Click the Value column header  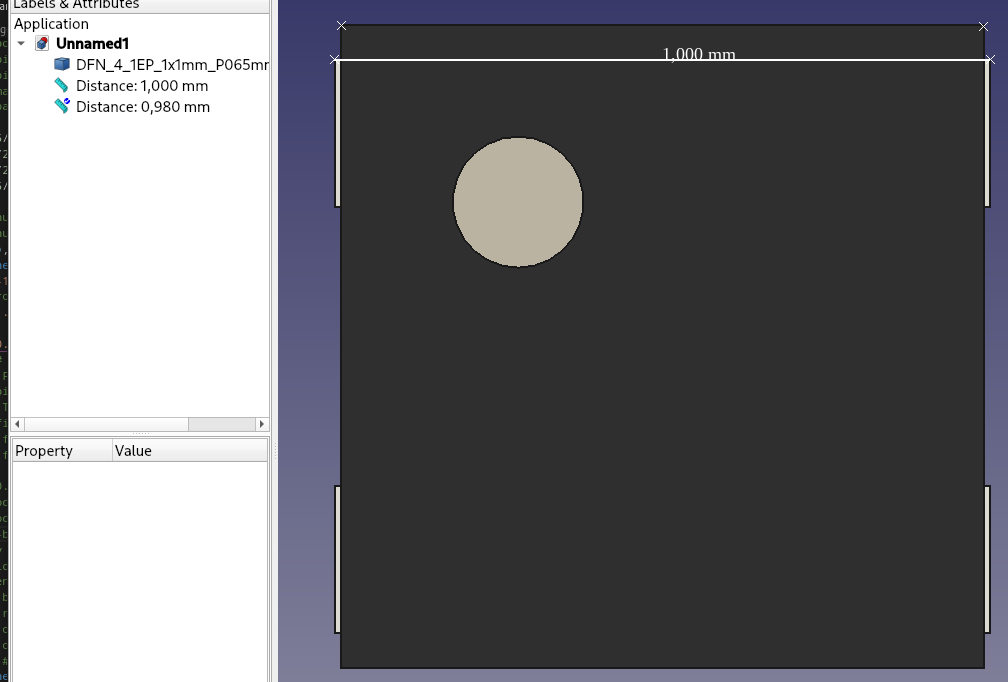(x=190, y=451)
